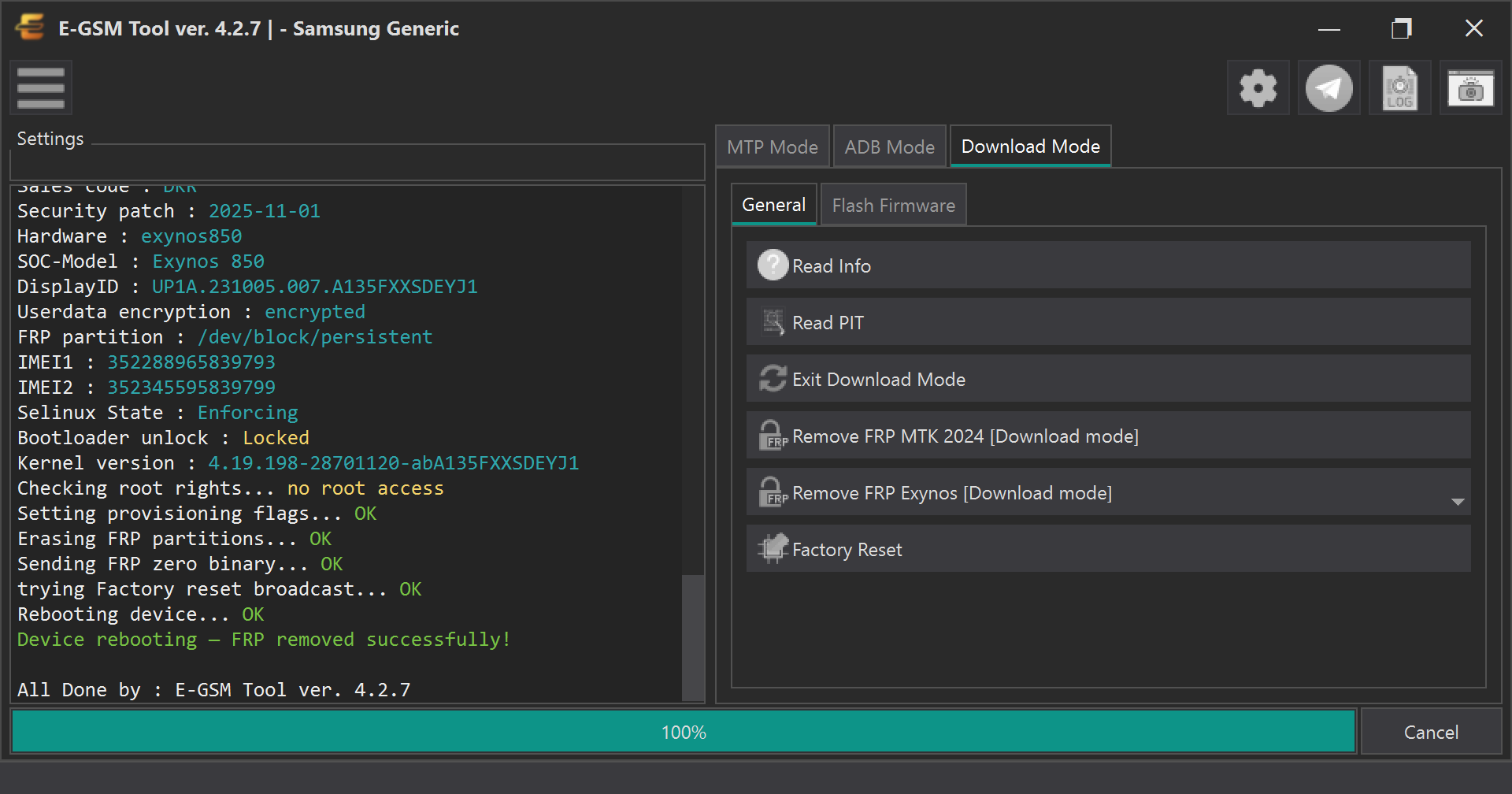Open the LOG file icon
The width and height of the screenshot is (1512, 794).
point(1399,88)
